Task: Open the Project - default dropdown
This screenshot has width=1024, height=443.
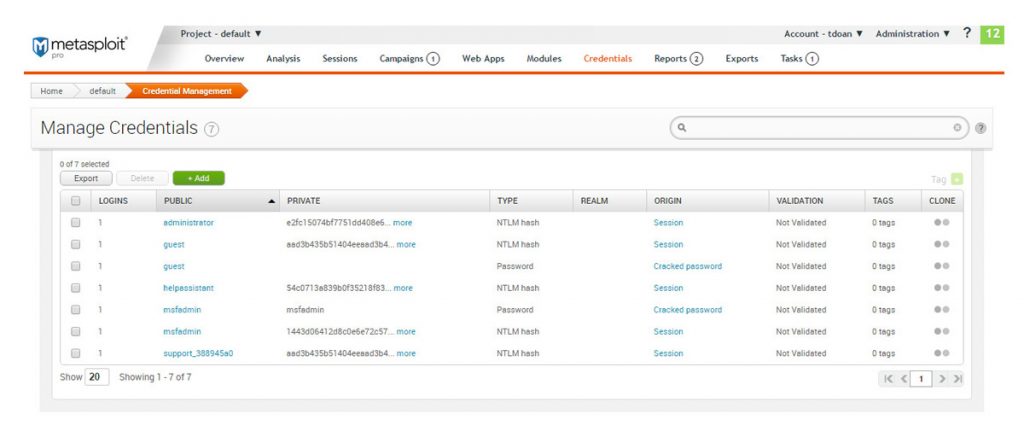Action: 221,34
